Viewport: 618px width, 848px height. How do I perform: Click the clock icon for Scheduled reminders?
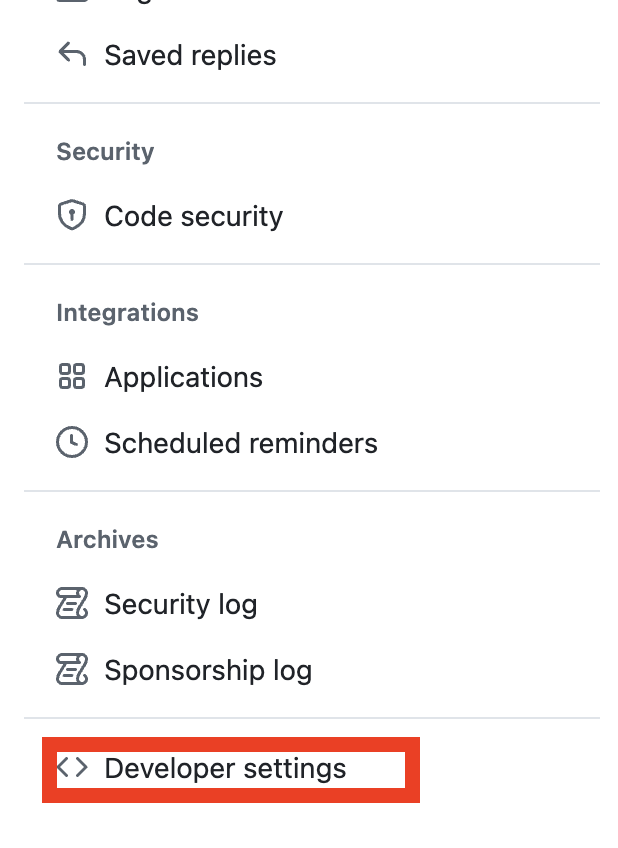72,443
